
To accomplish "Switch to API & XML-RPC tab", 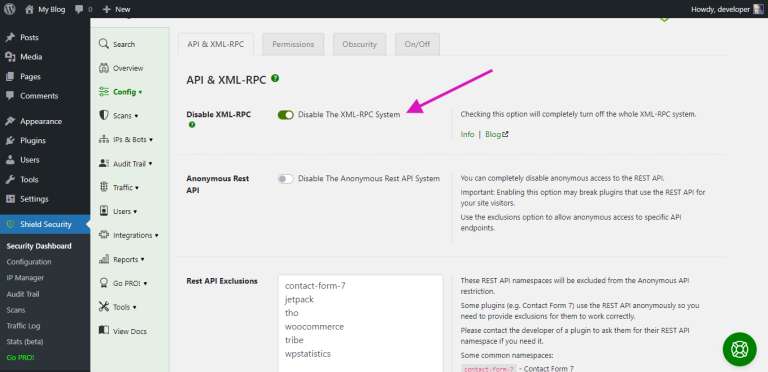I will [x=216, y=44].
